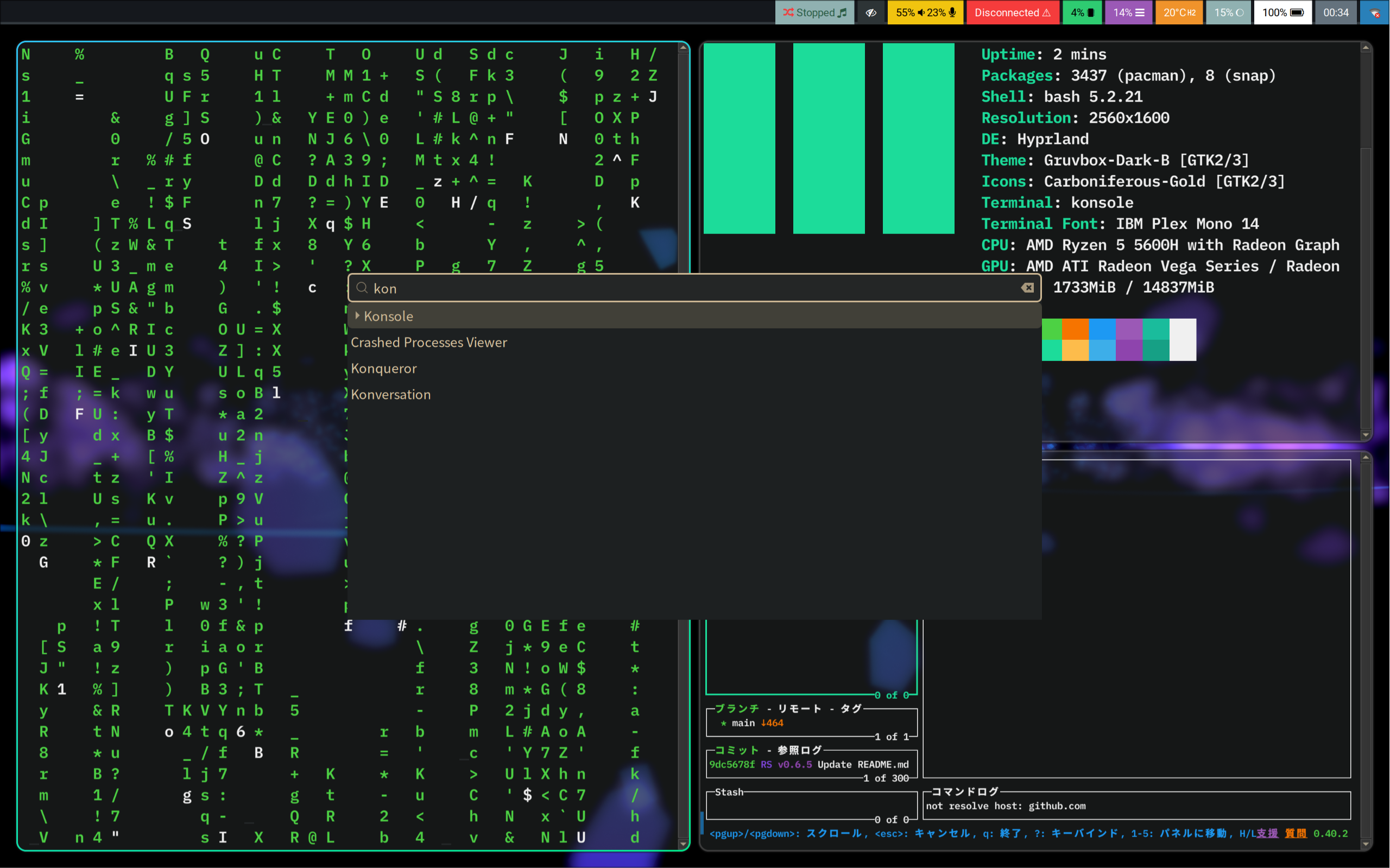
Task: Launch Konqueror from the results list
Action: click(x=383, y=369)
